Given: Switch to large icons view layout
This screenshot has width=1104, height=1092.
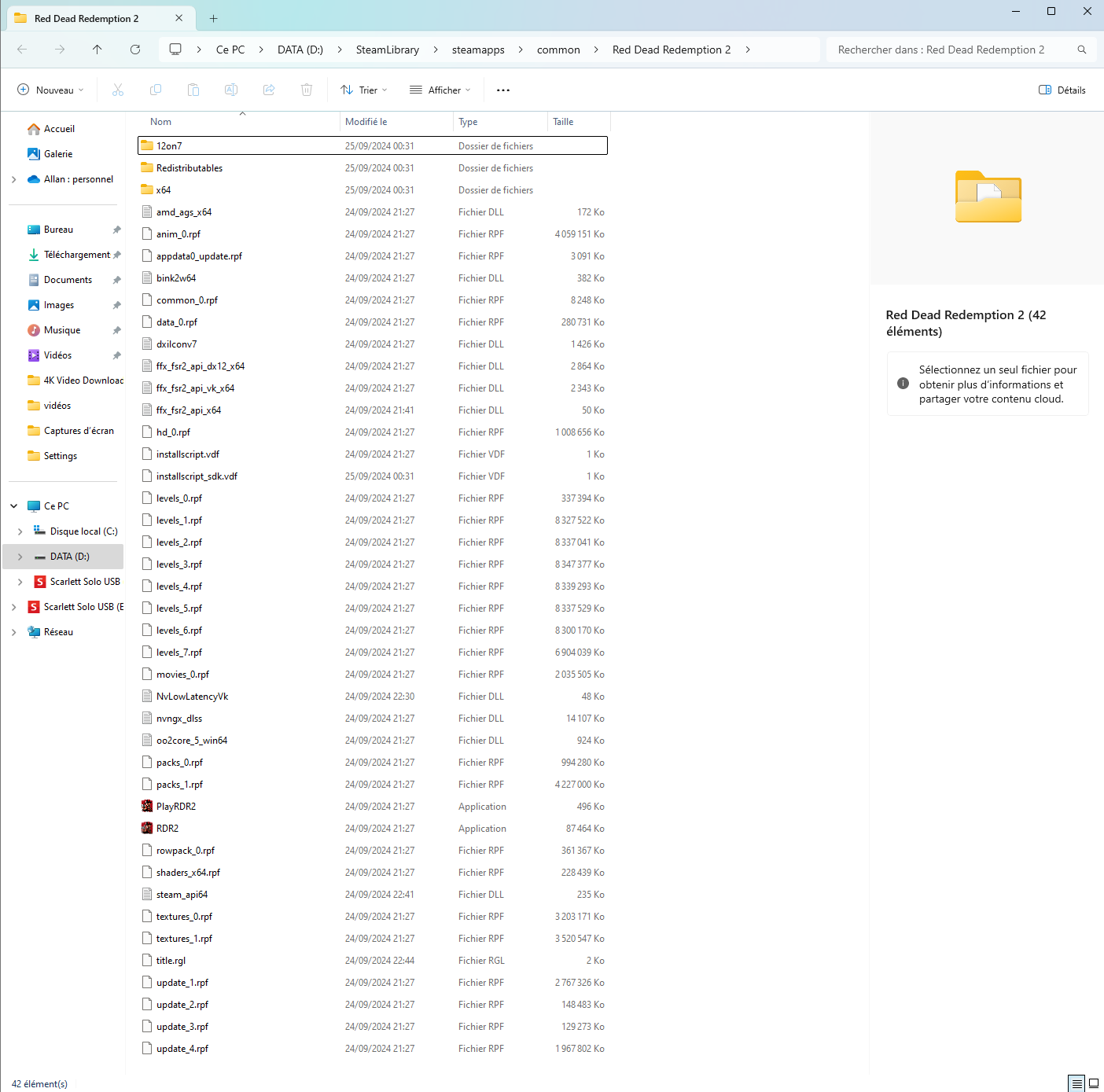Looking at the screenshot, I should point(1094,1083).
